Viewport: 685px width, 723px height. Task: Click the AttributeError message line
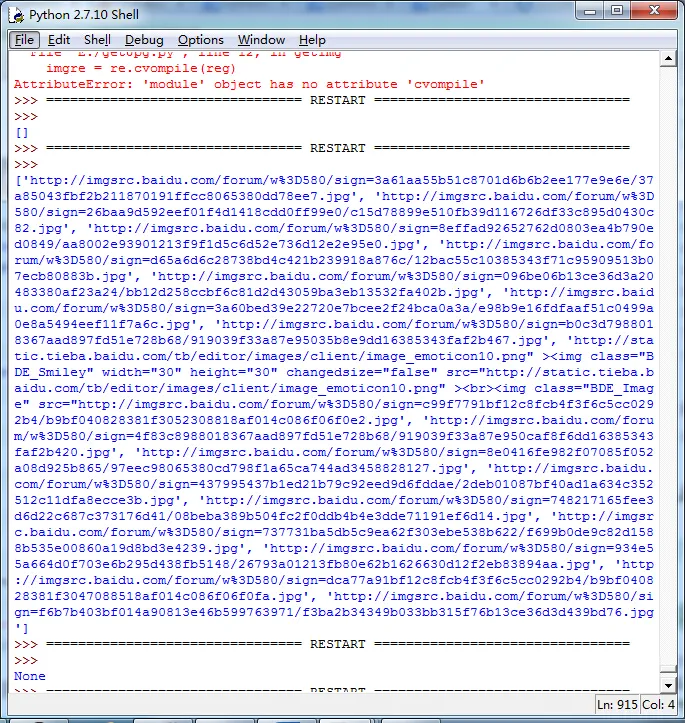pyautogui.click(x=249, y=84)
